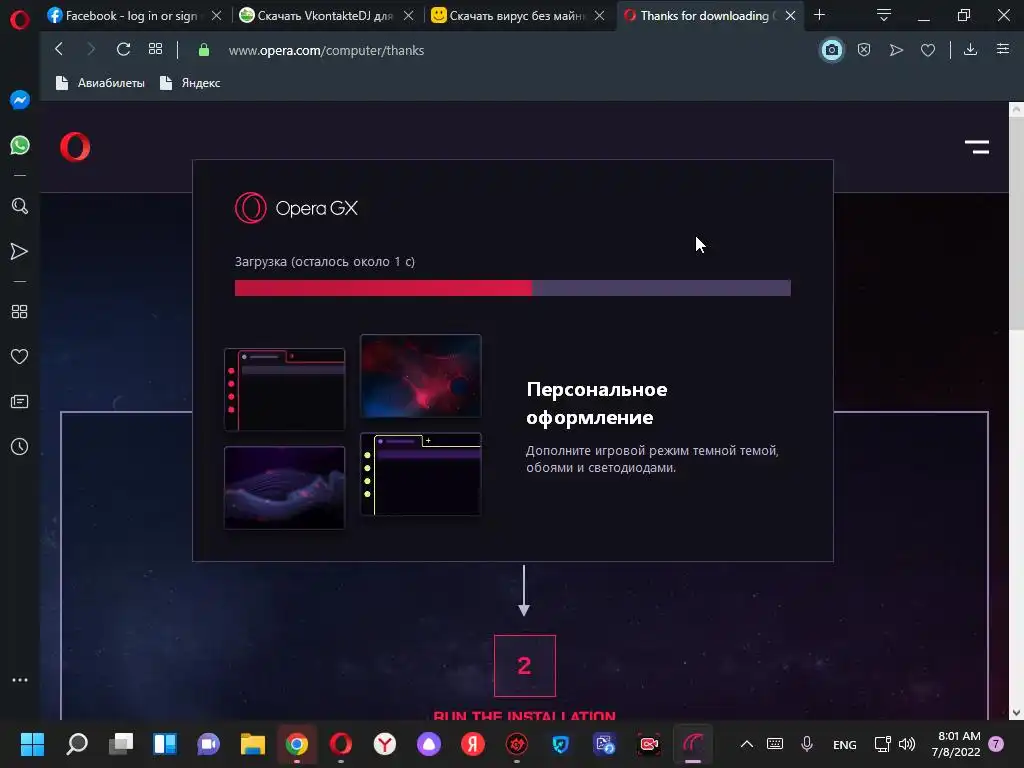Open the sidebar search icon
The height and width of the screenshot is (768, 1024).
point(20,206)
